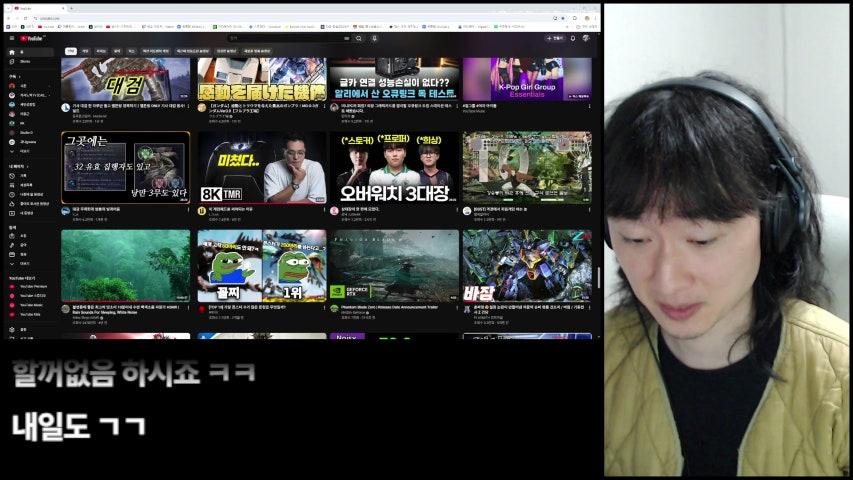Close the YouTube browser tab

point(63,9)
